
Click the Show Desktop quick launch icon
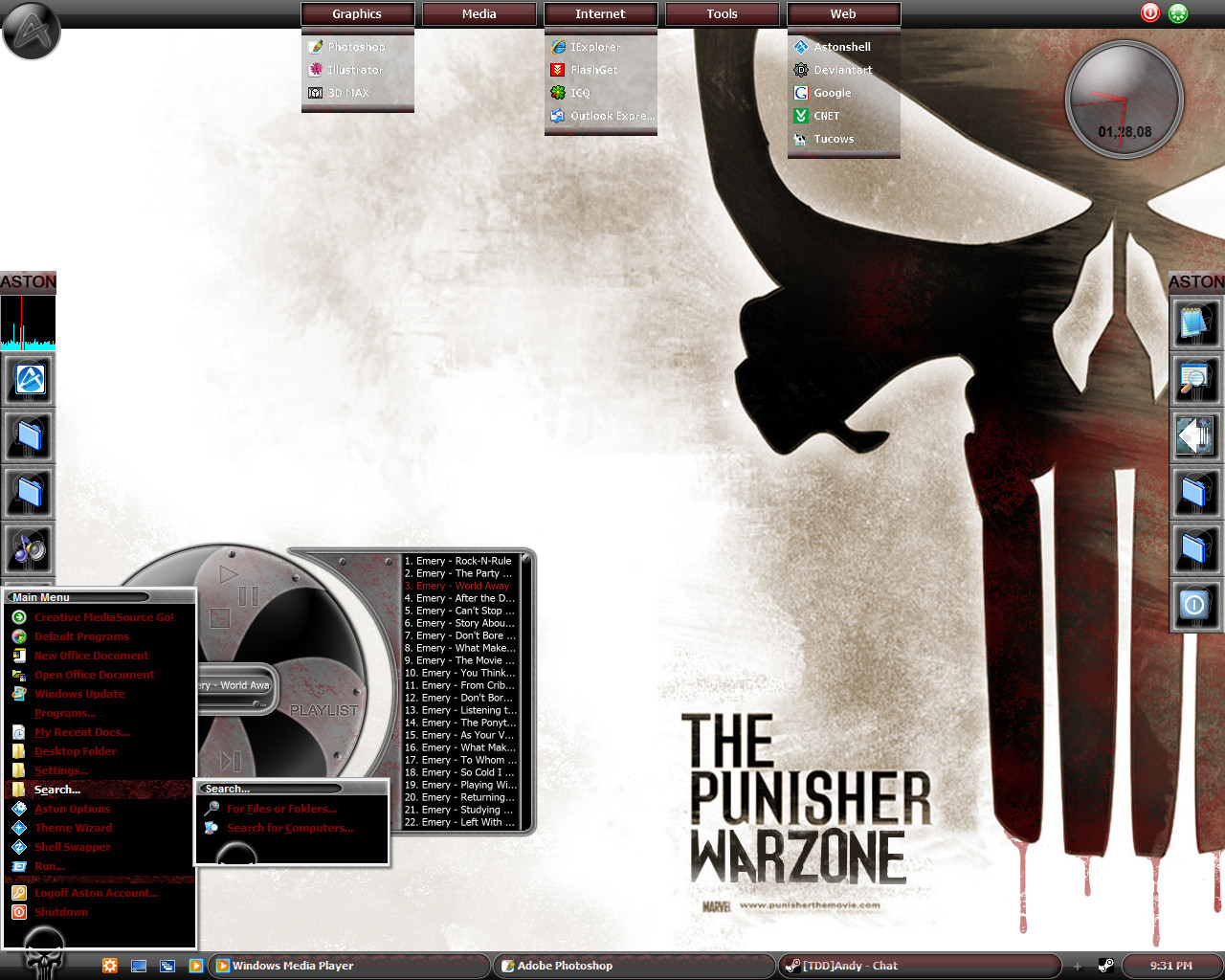139,966
